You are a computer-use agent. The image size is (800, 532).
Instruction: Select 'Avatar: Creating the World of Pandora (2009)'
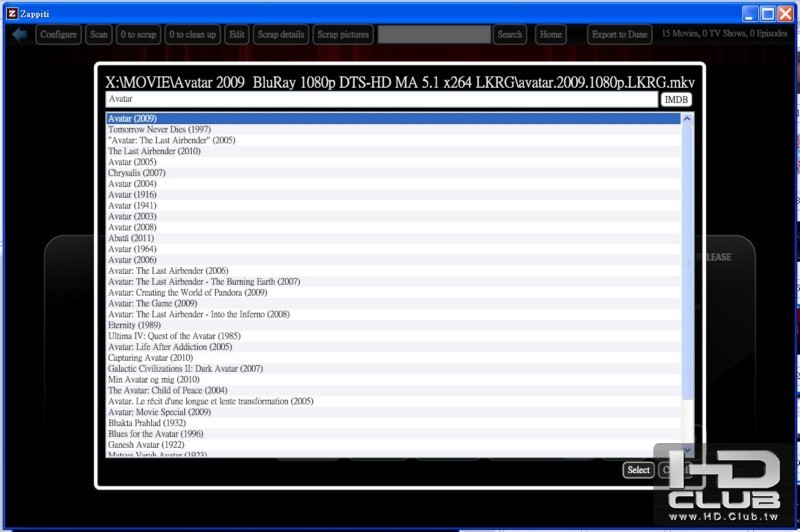pyautogui.click(x=393, y=293)
